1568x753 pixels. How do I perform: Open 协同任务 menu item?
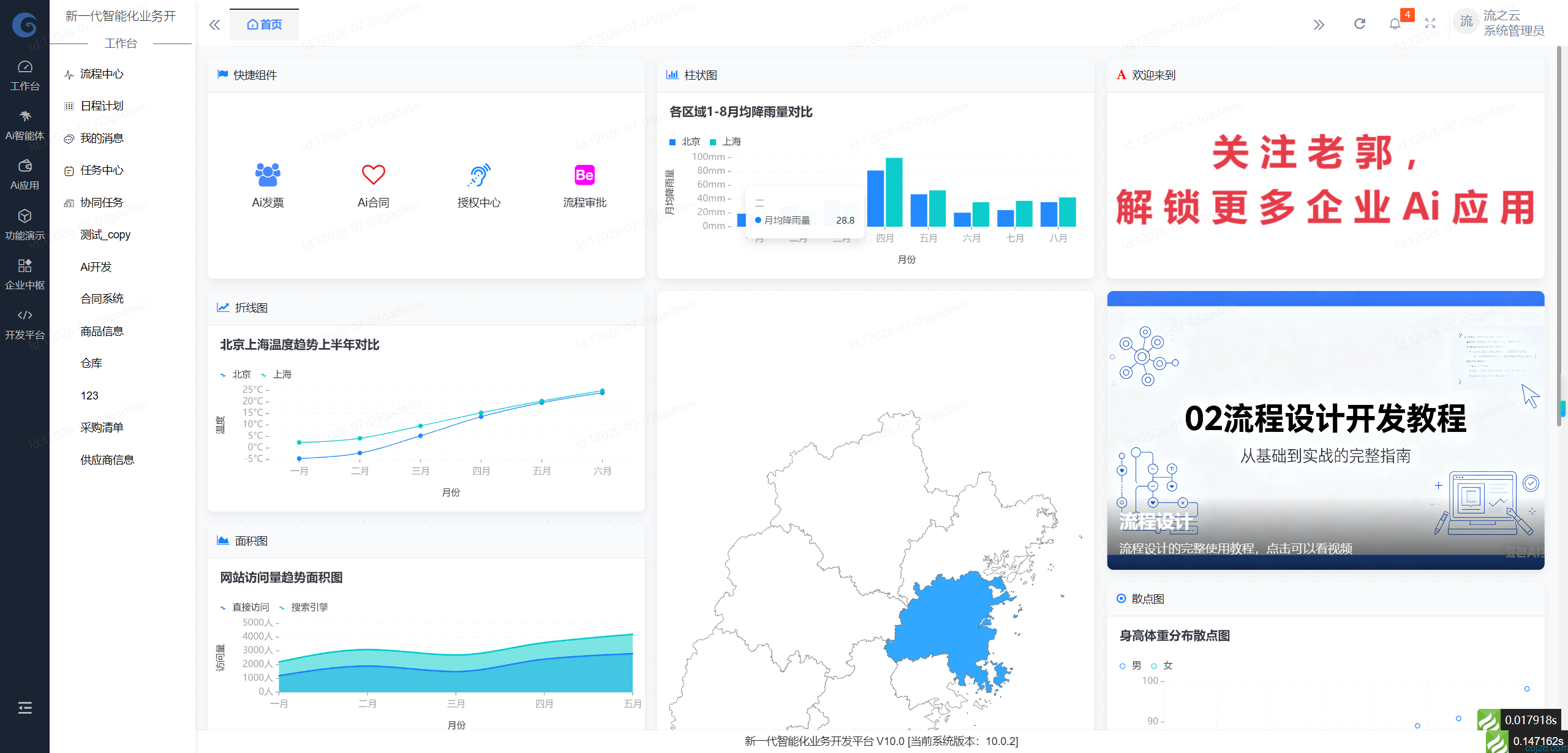click(102, 203)
